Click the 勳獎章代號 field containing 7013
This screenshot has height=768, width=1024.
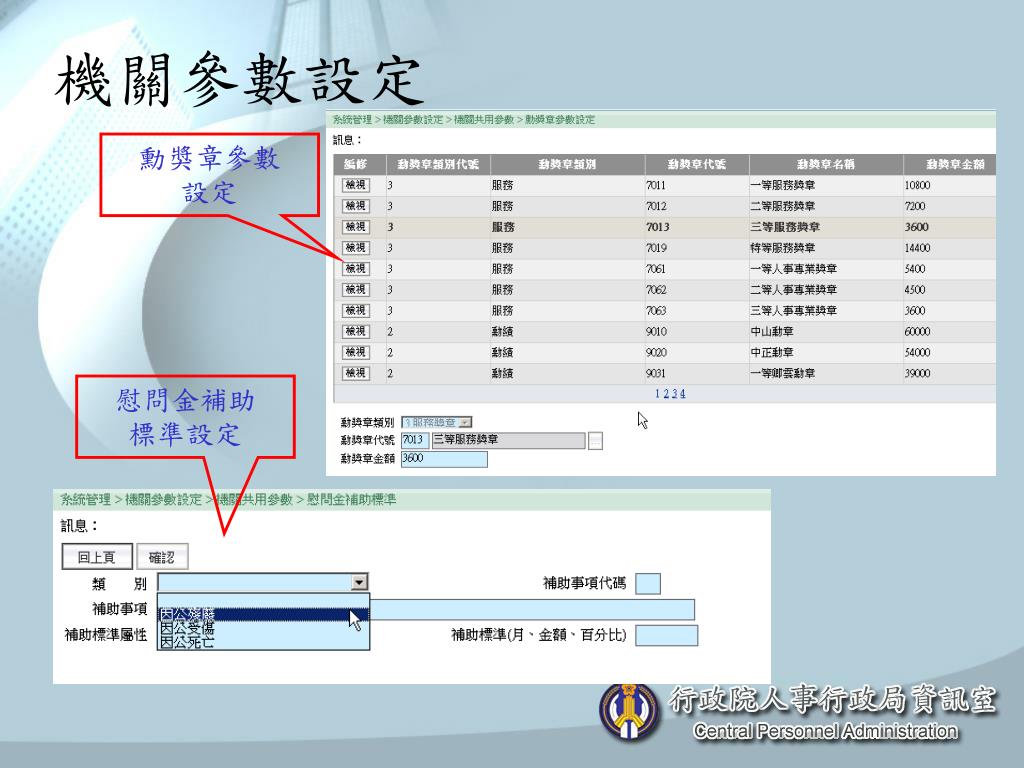tap(415, 440)
